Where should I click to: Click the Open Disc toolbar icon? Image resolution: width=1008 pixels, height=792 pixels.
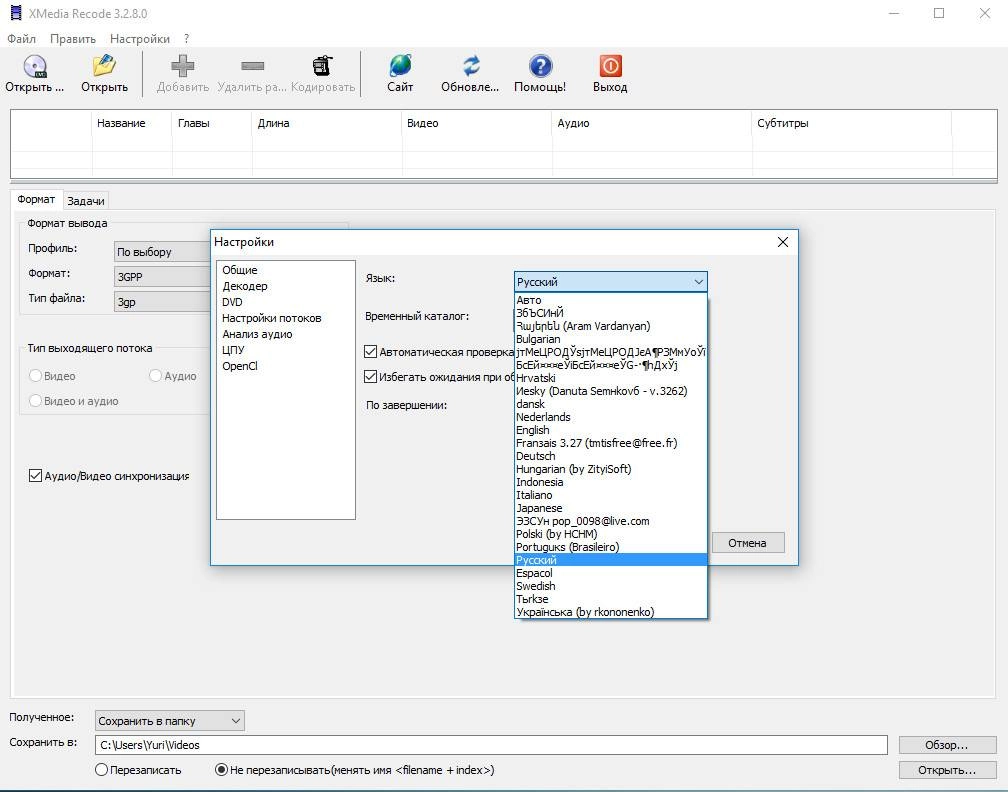[x=35, y=67]
